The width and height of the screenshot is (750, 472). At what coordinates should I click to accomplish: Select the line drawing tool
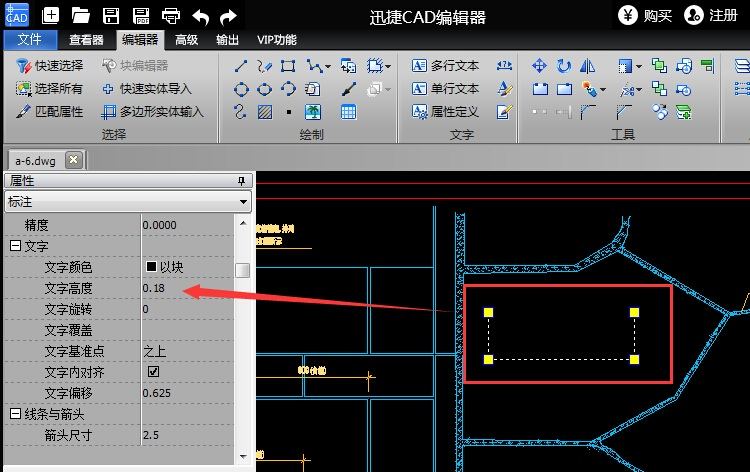click(x=241, y=66)
